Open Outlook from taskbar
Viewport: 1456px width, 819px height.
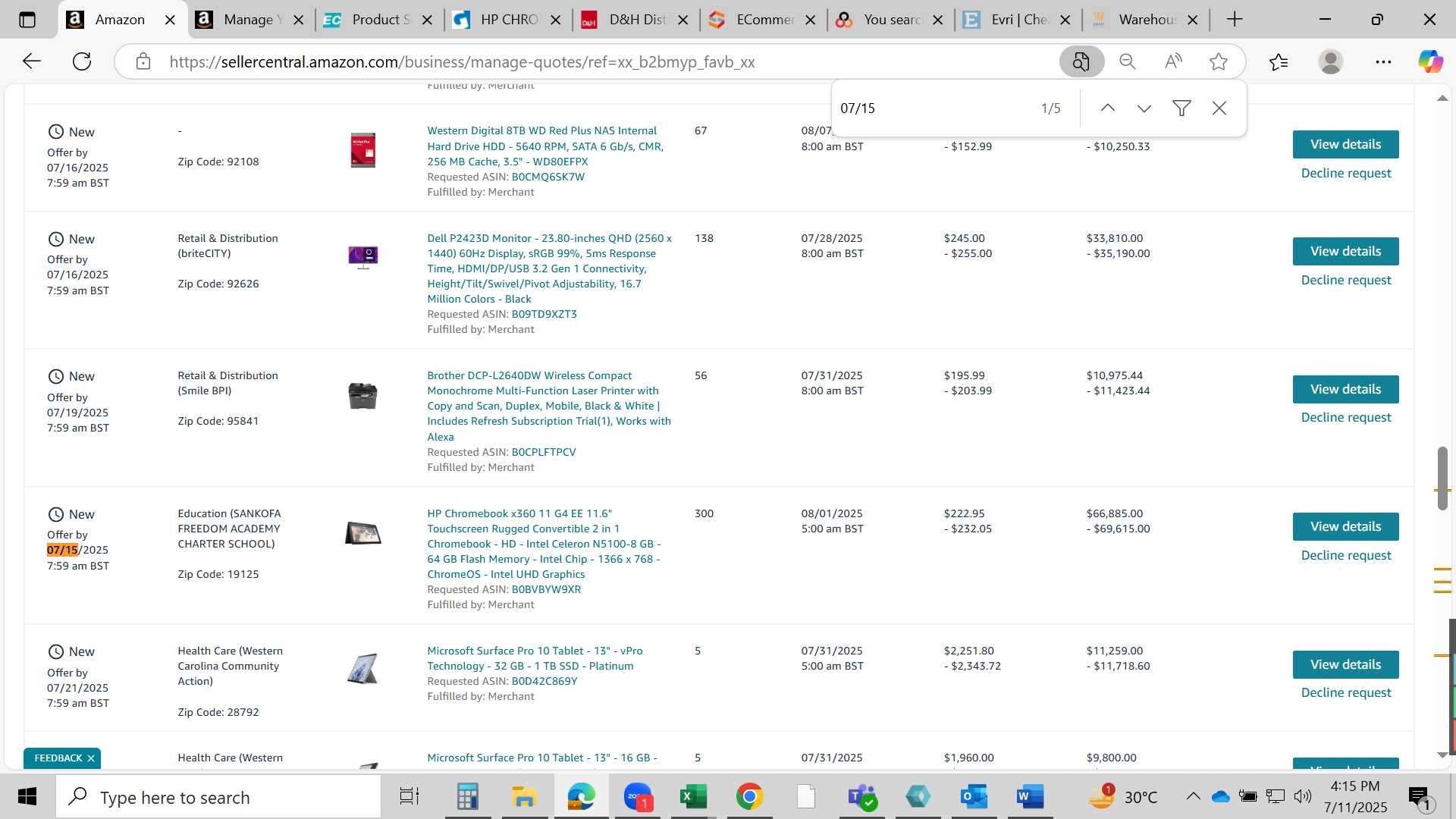point(973,797)
